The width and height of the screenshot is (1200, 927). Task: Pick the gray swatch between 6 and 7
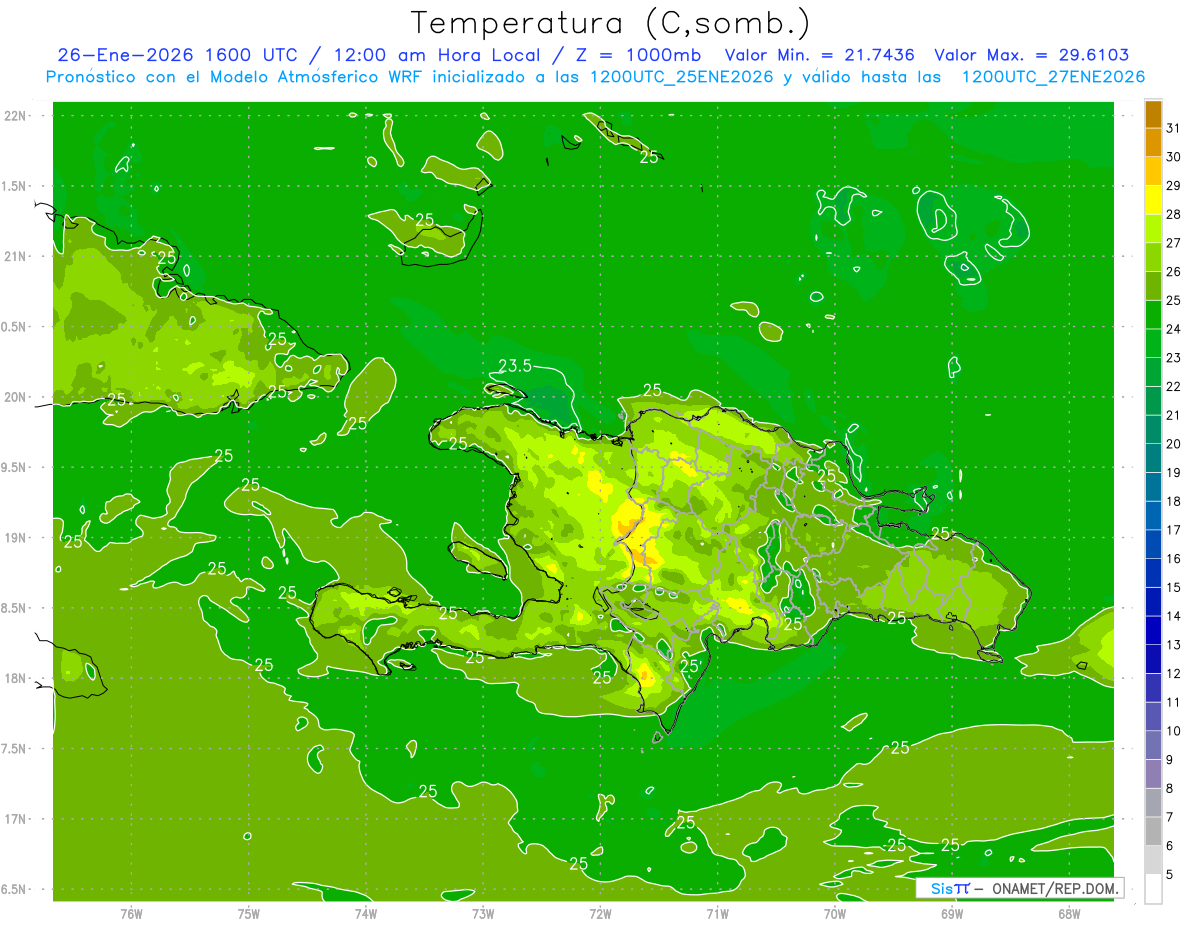[x=1153, y=831]
